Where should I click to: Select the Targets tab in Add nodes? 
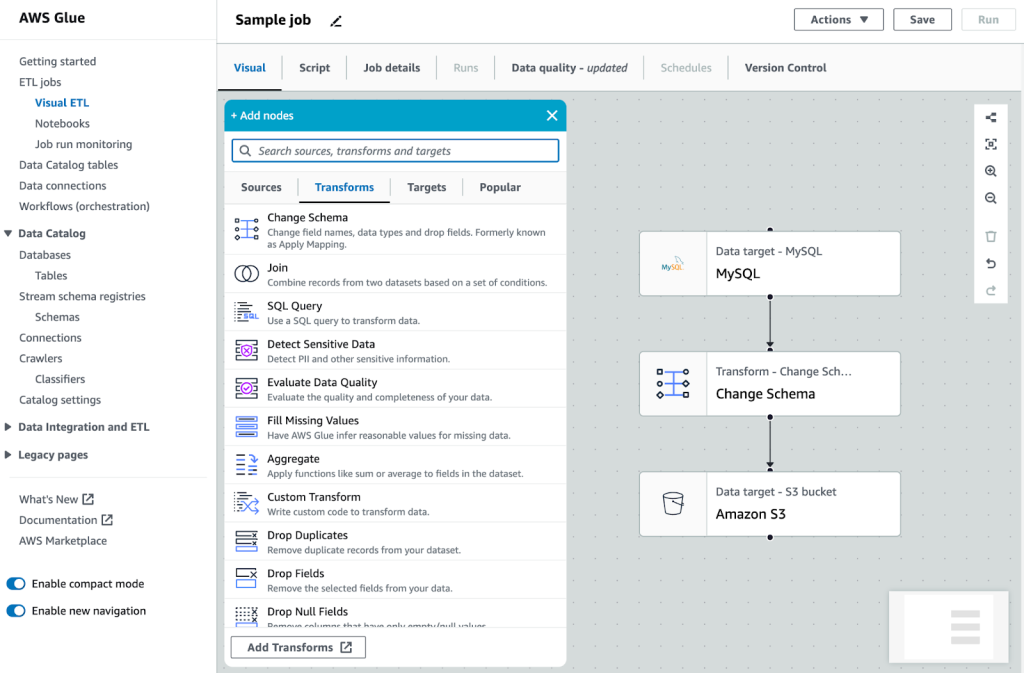[426, 187]
